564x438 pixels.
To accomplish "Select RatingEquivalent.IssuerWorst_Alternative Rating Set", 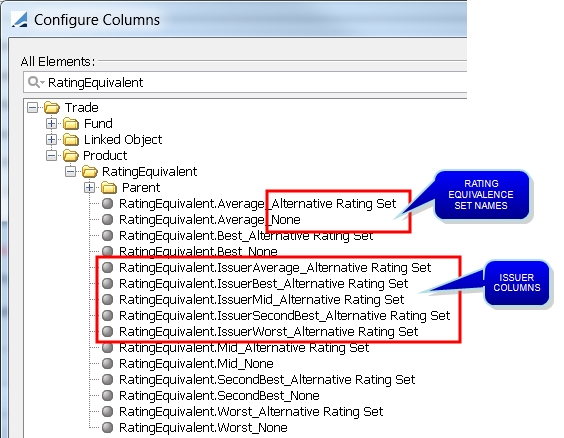I will 268,331.
